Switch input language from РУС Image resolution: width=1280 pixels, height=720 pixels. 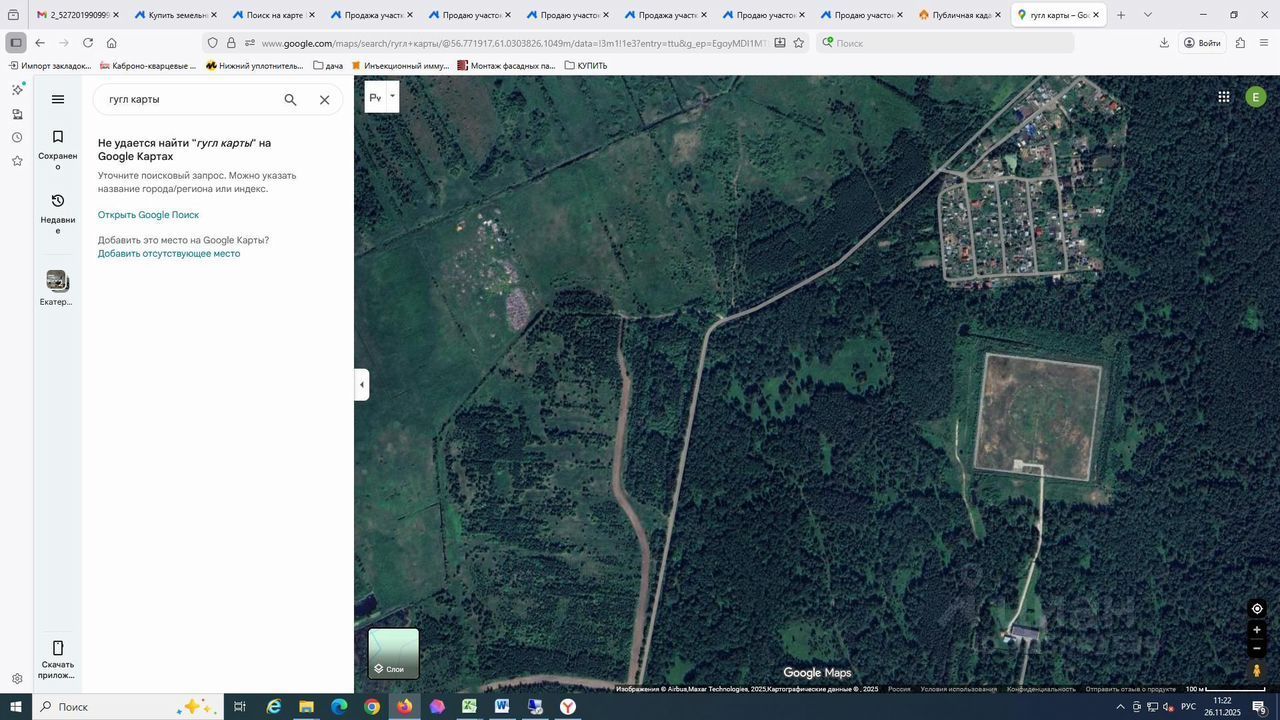pos(1188,707)
